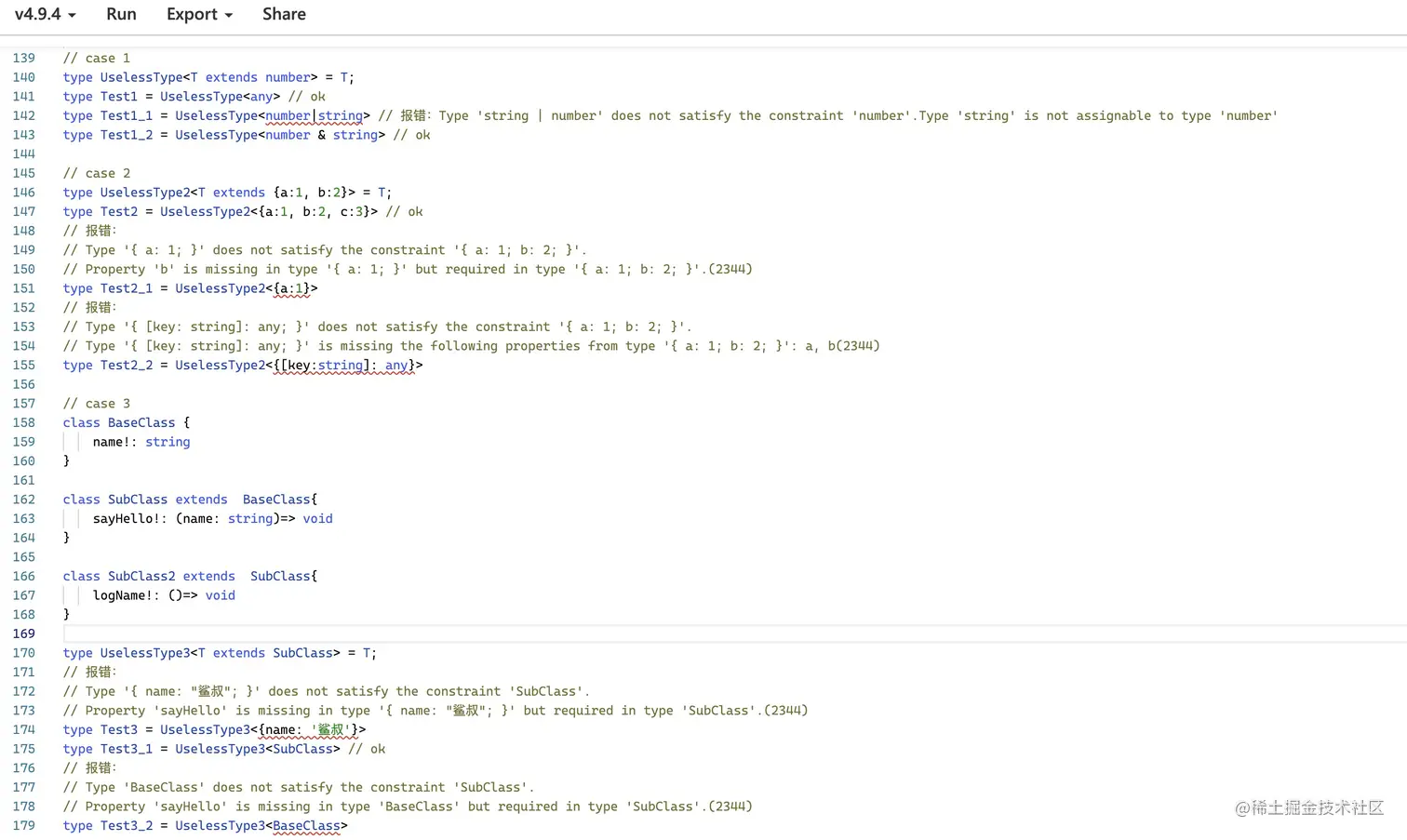The height and width of the screenshot is (840, 1407).
Task: Click the error underline under number|string
Action: 315,122
